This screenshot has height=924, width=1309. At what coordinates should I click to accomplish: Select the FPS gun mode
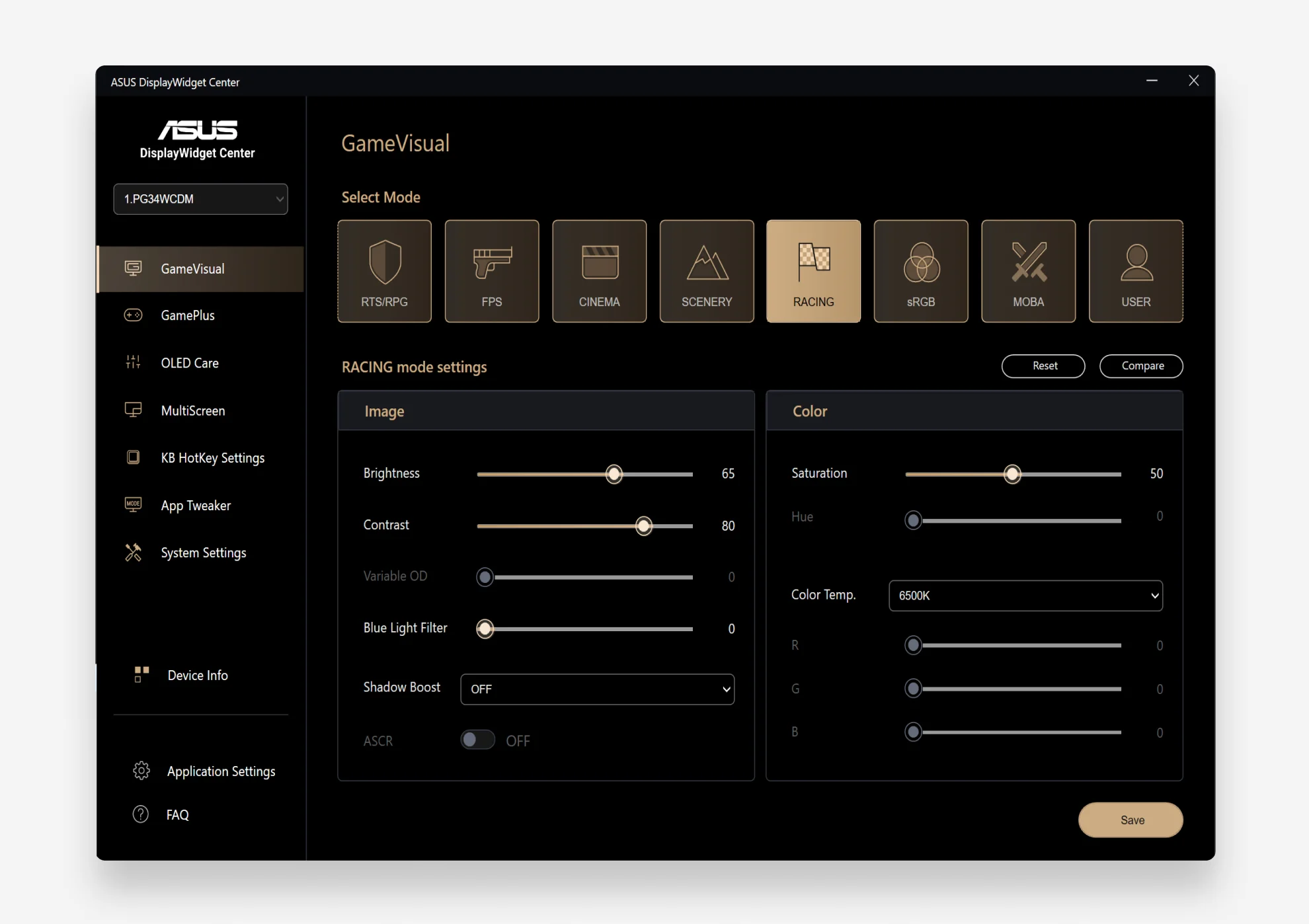pyautogui.click(x=491, y=271)
